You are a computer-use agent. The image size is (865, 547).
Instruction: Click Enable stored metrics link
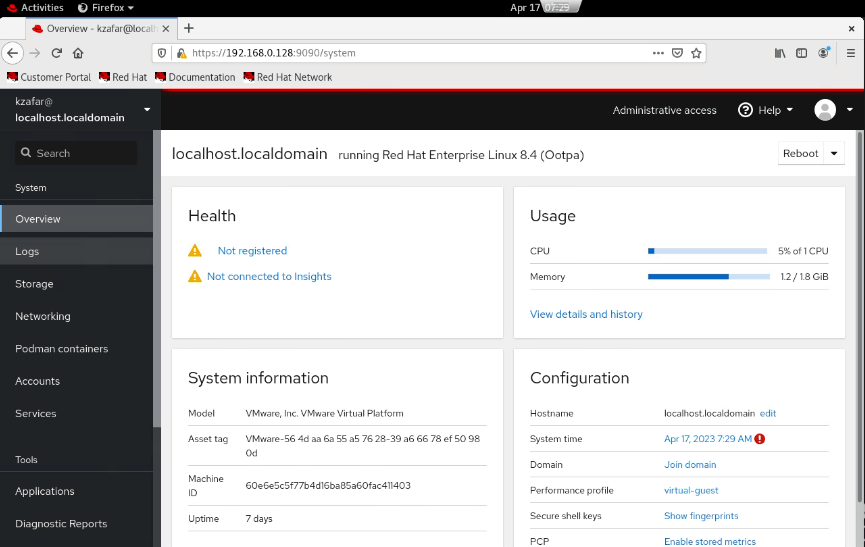click(709, 541)
